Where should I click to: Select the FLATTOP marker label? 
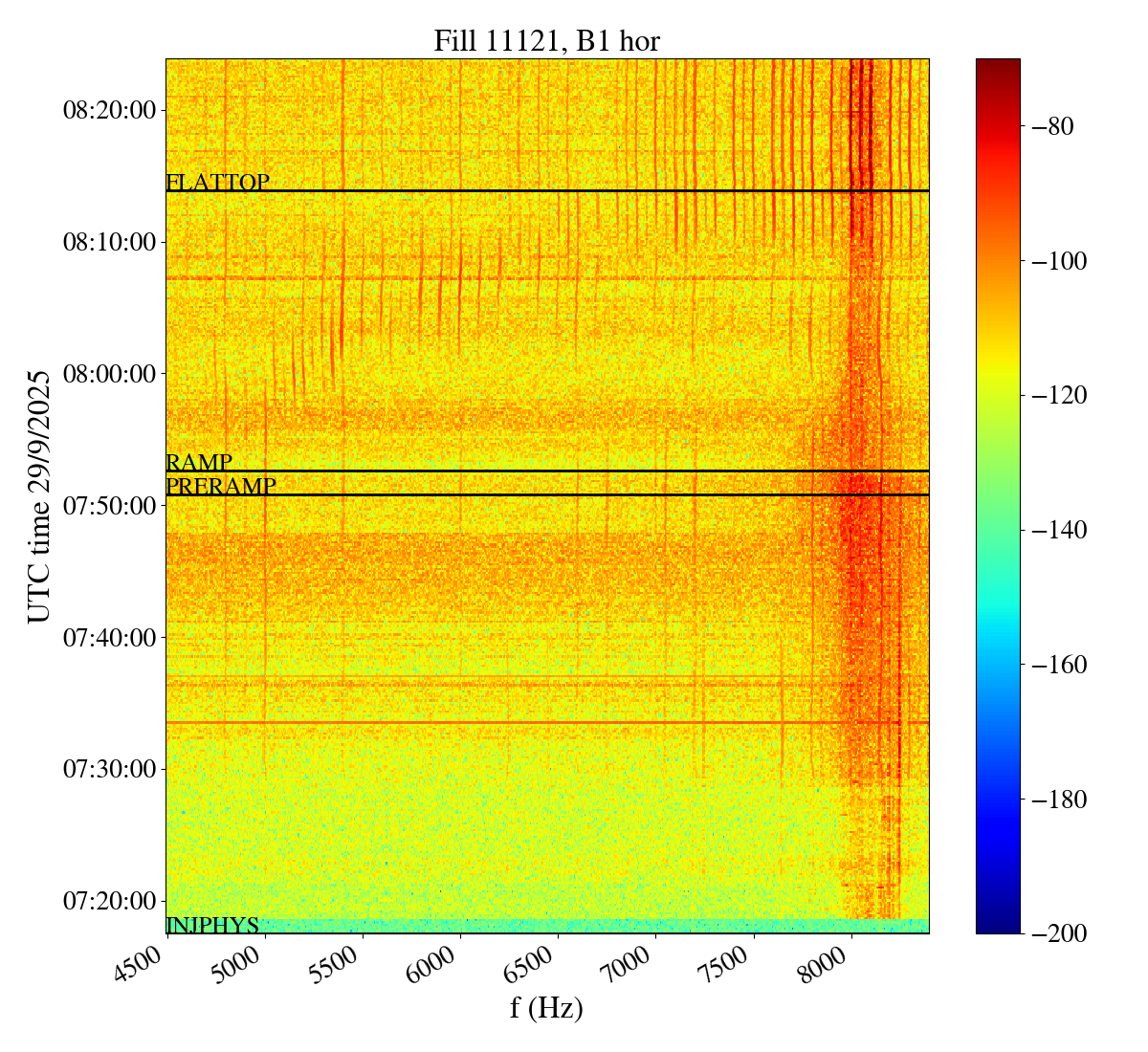(x=217, y=182)
